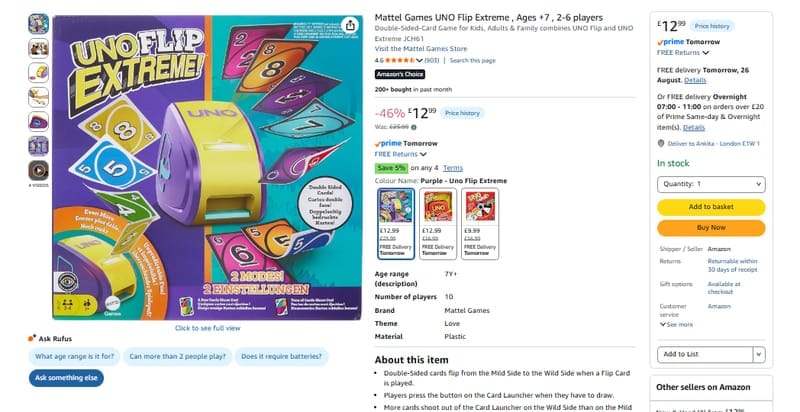Select the Purple Uno Flip Extreme swatch

396,224
